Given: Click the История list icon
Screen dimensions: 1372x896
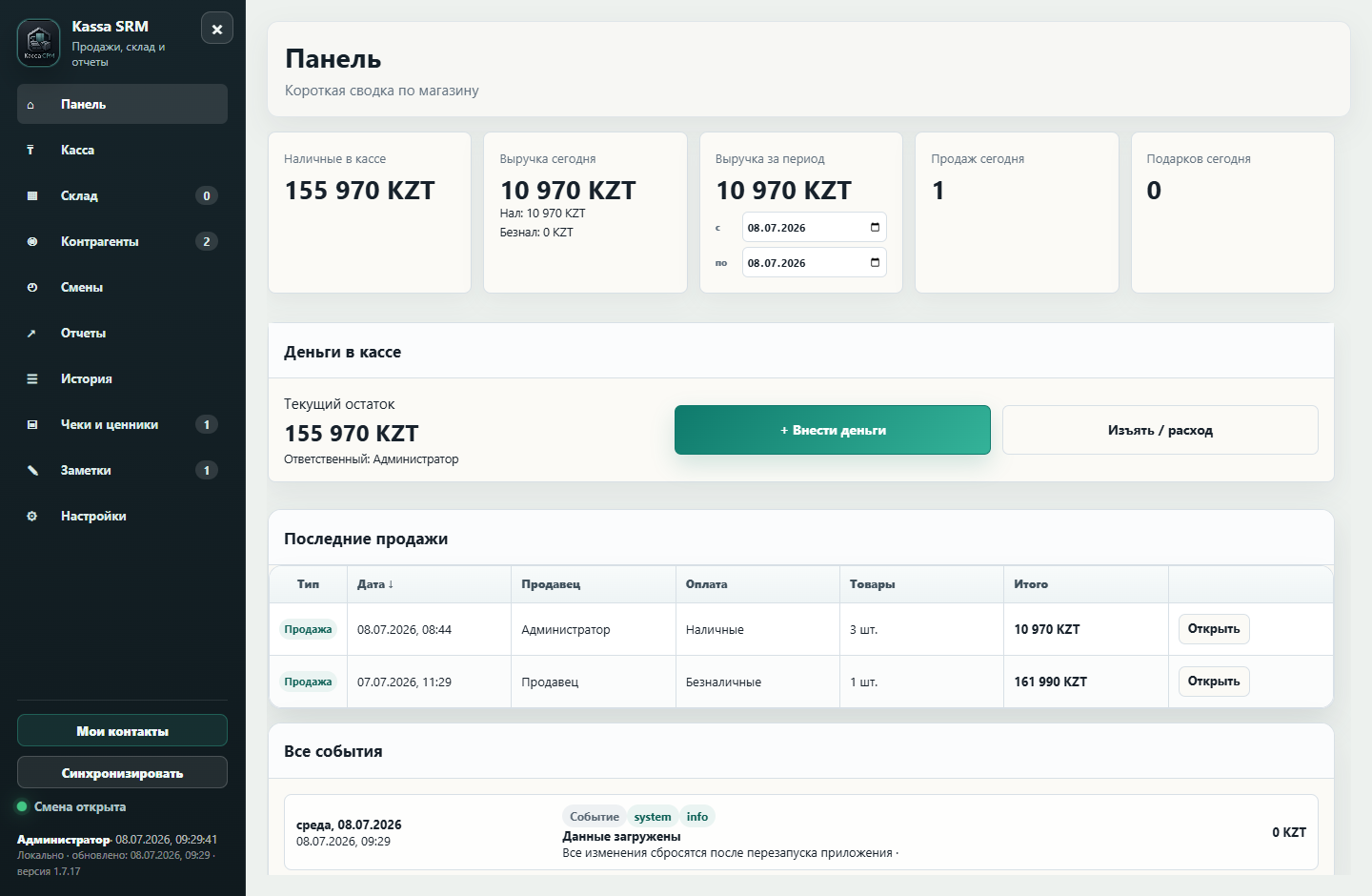Looking at the screenshot, I should coord(31,379).
